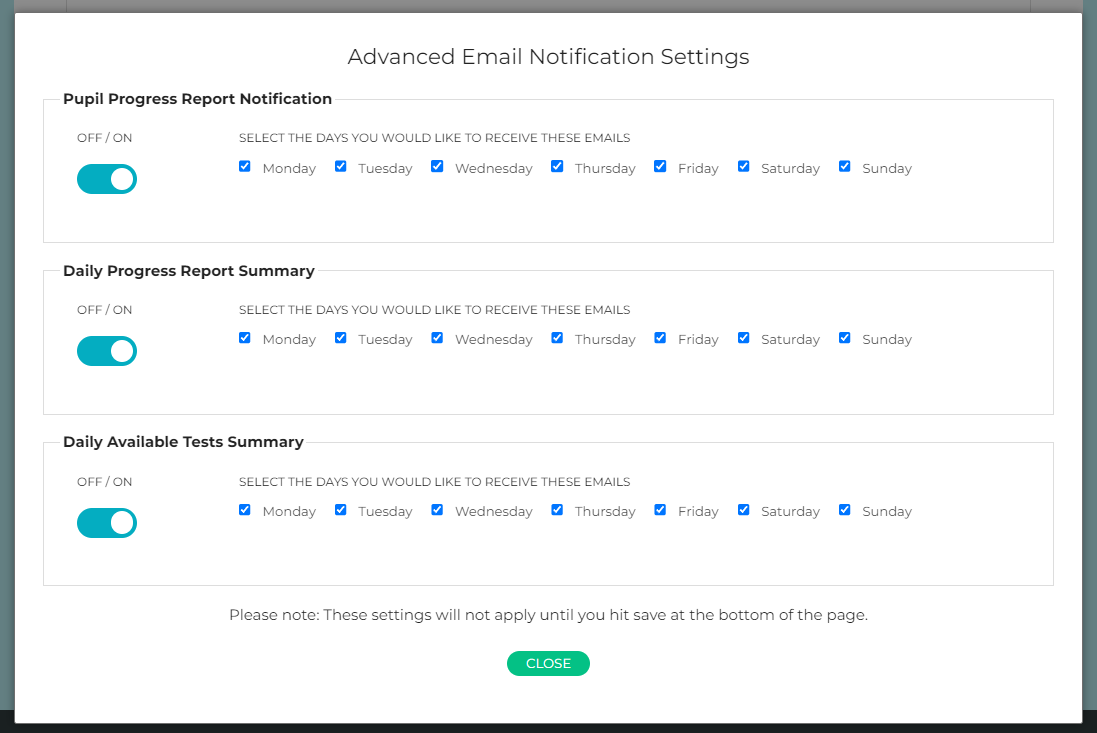Viewport: 1097px width, 733px height.
Task: Uncheck Friday for Daily Available Tests Summary
Action: pyautogui.click(x=660, y=509)
